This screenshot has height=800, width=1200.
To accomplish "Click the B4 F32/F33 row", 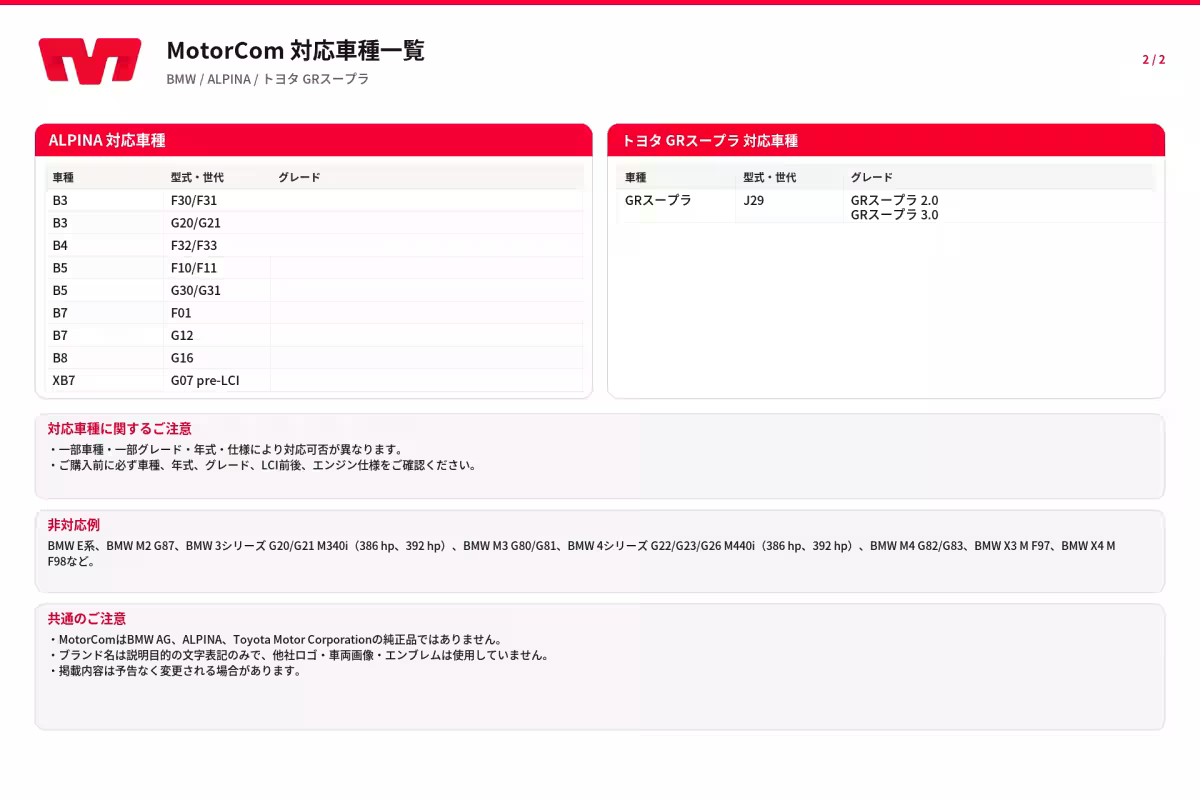I will coord(314,245).
